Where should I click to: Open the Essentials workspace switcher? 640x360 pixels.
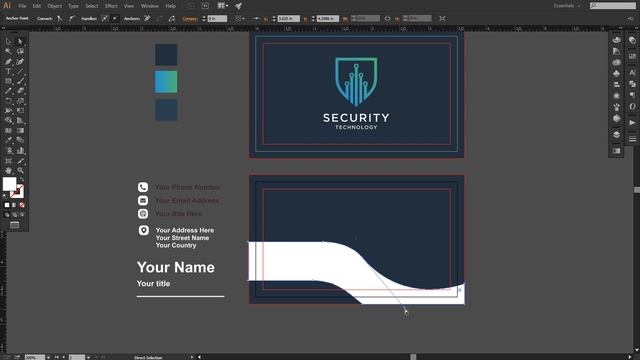(x=567, y=6)
